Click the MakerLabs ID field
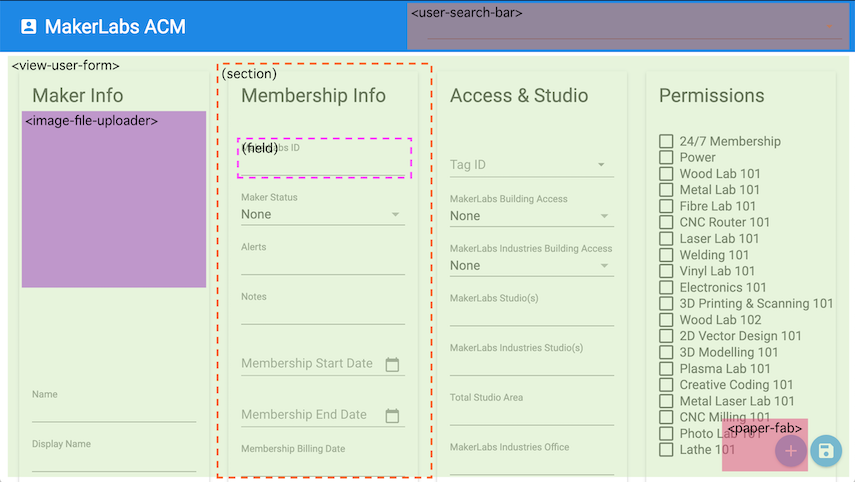855x482 pixels. 323,158
